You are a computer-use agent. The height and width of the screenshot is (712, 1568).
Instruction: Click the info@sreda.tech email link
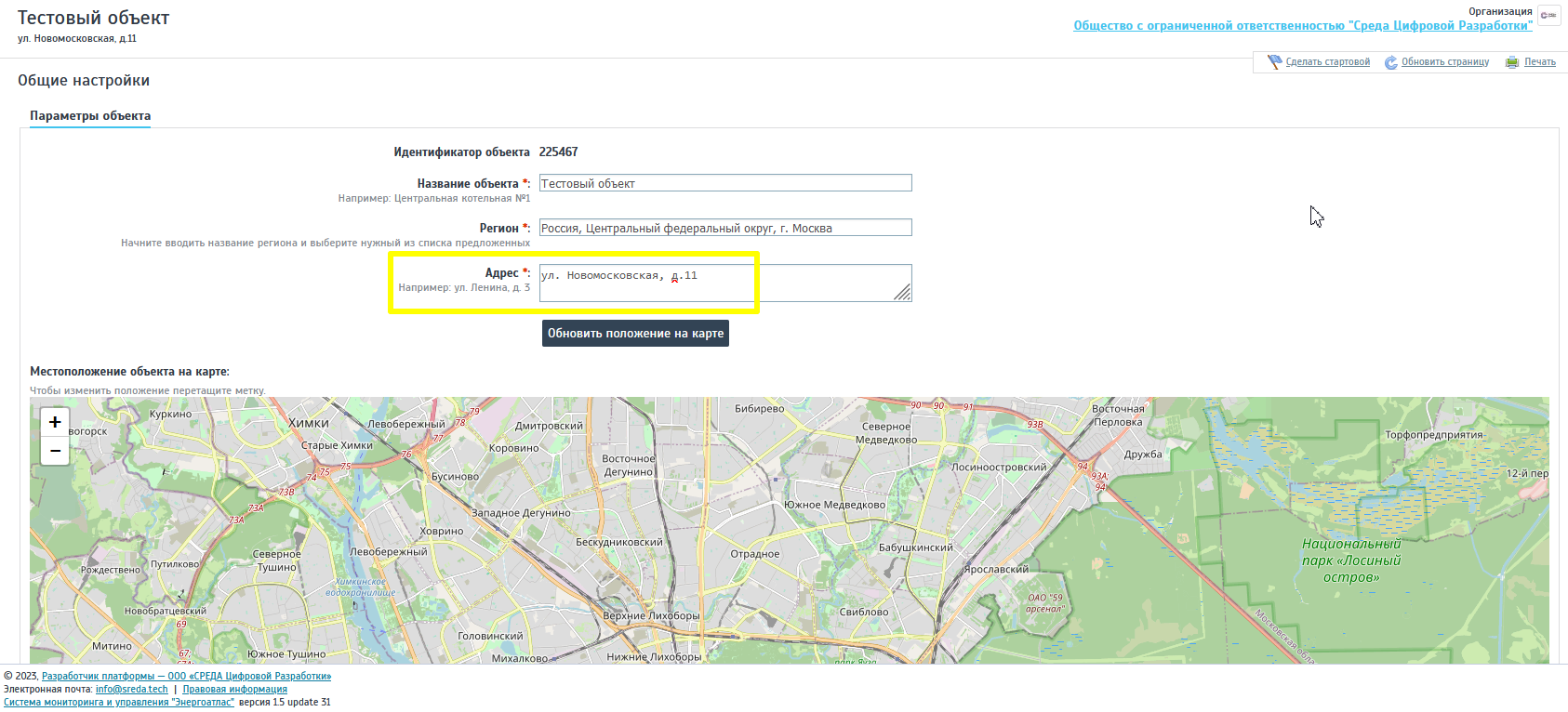[131, 690]
